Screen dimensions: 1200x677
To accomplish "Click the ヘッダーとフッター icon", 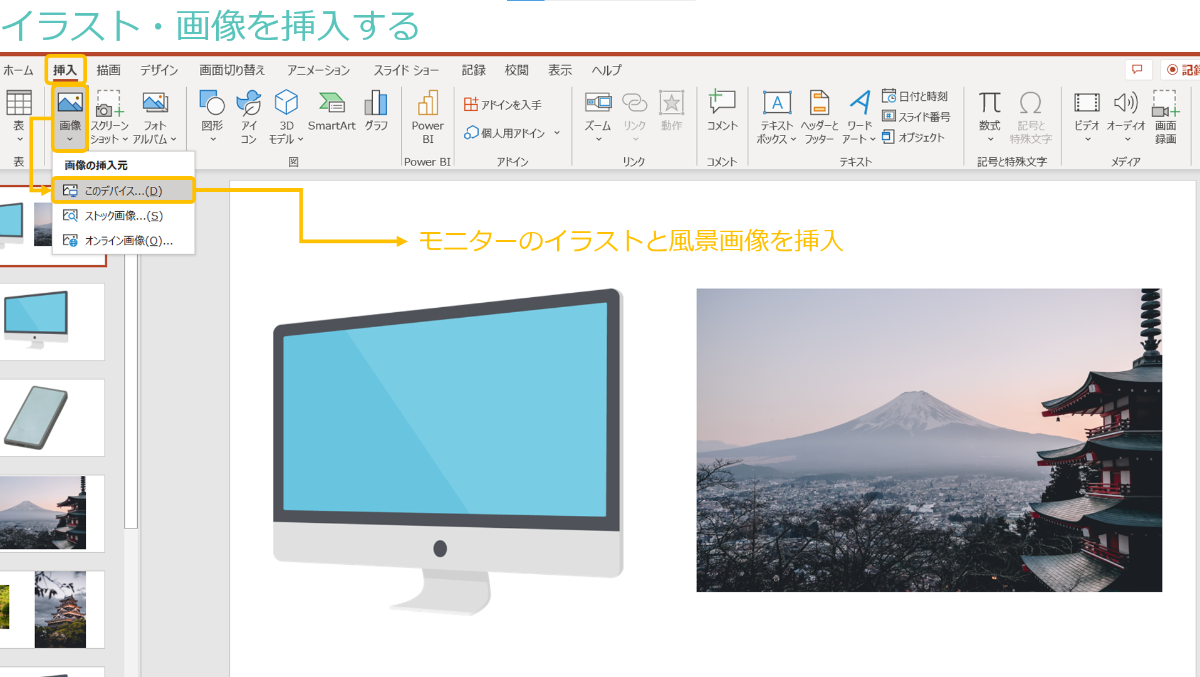I will coord(819,115).
